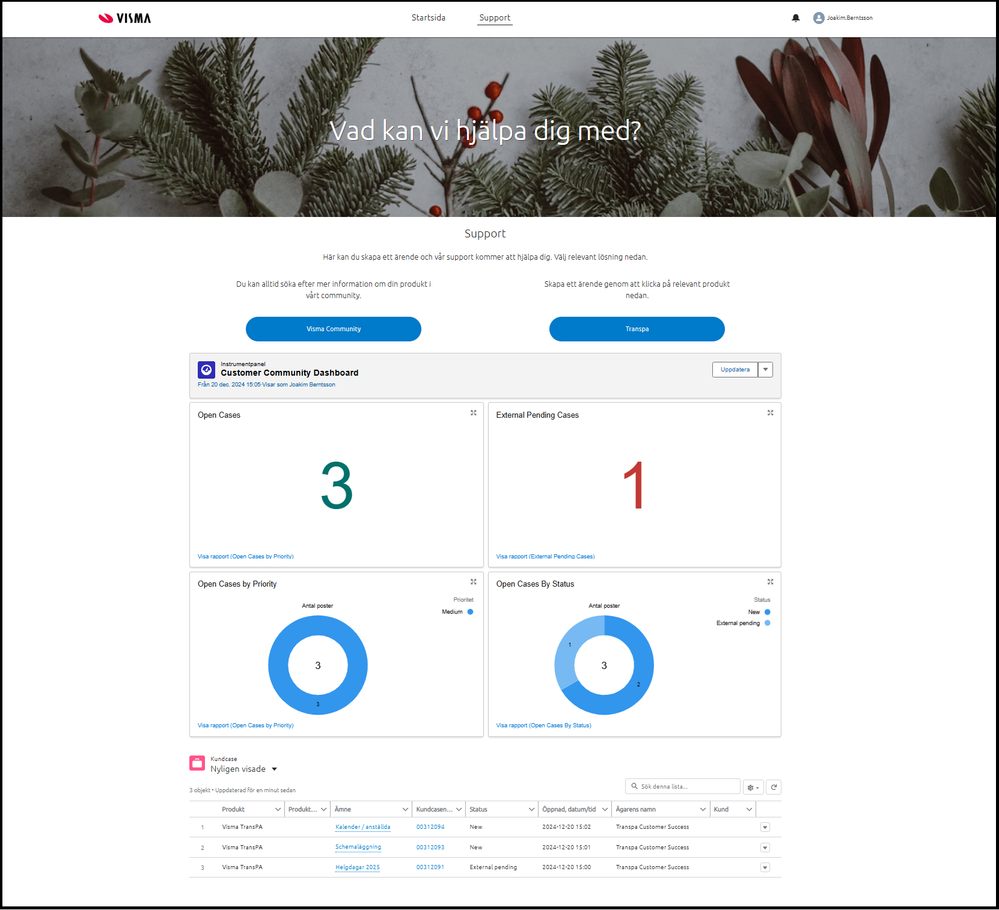Click the search magnifier icon in list
This screenshot has width=999, height=910.
pyautogui.click(x=634, y=786)
